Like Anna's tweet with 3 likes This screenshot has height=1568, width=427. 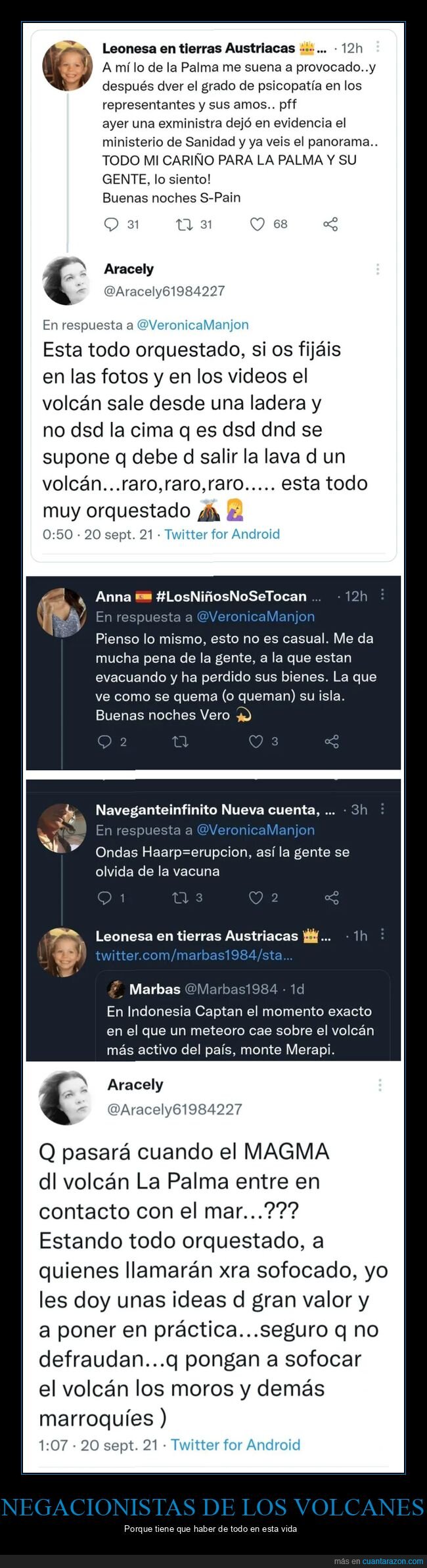point(256,742)
